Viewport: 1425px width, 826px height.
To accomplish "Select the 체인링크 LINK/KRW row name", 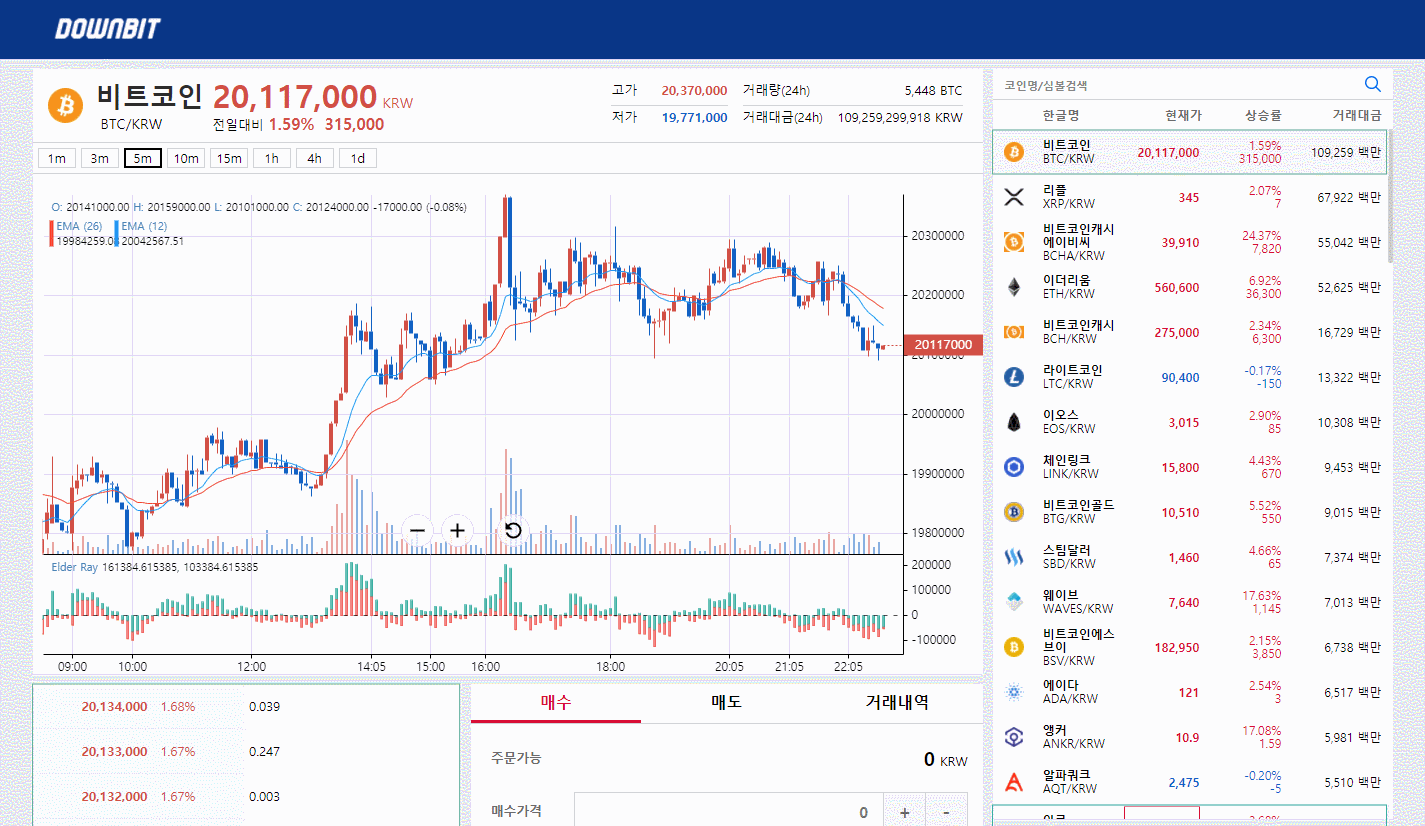I will (1070, 467).
